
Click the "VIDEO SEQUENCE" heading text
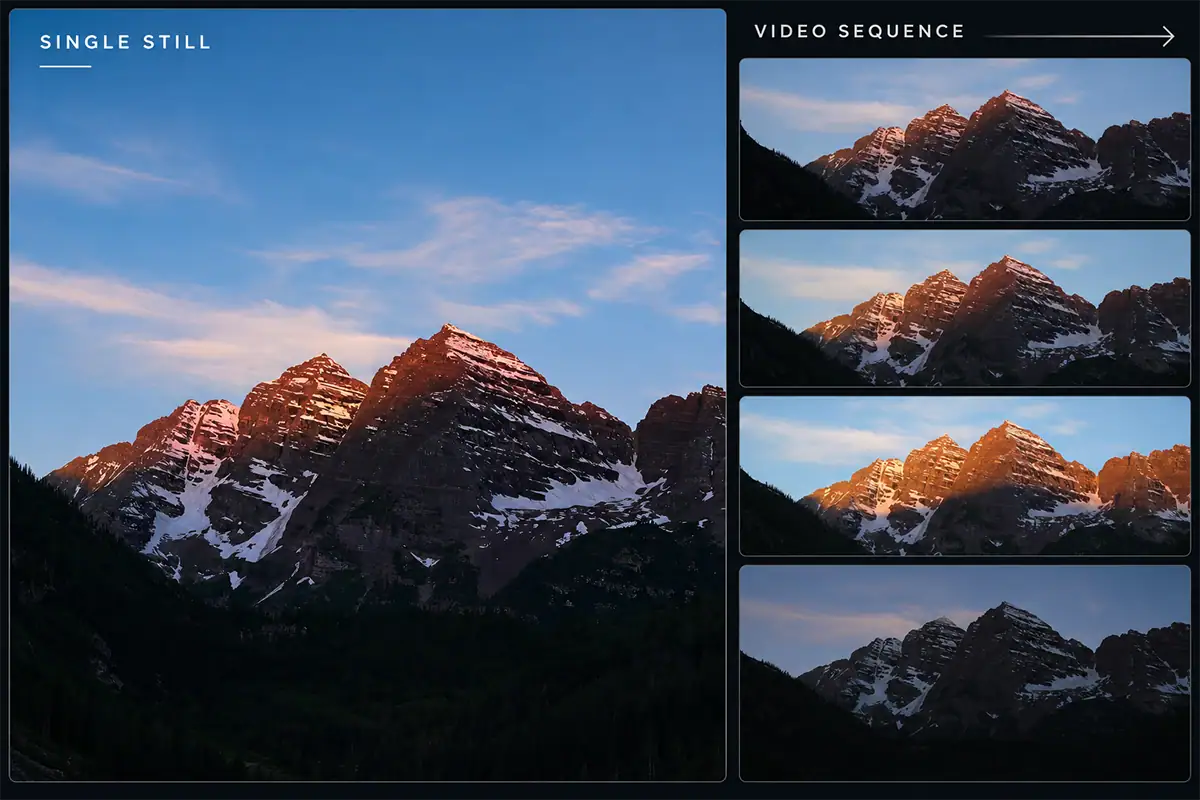[860, 31]
